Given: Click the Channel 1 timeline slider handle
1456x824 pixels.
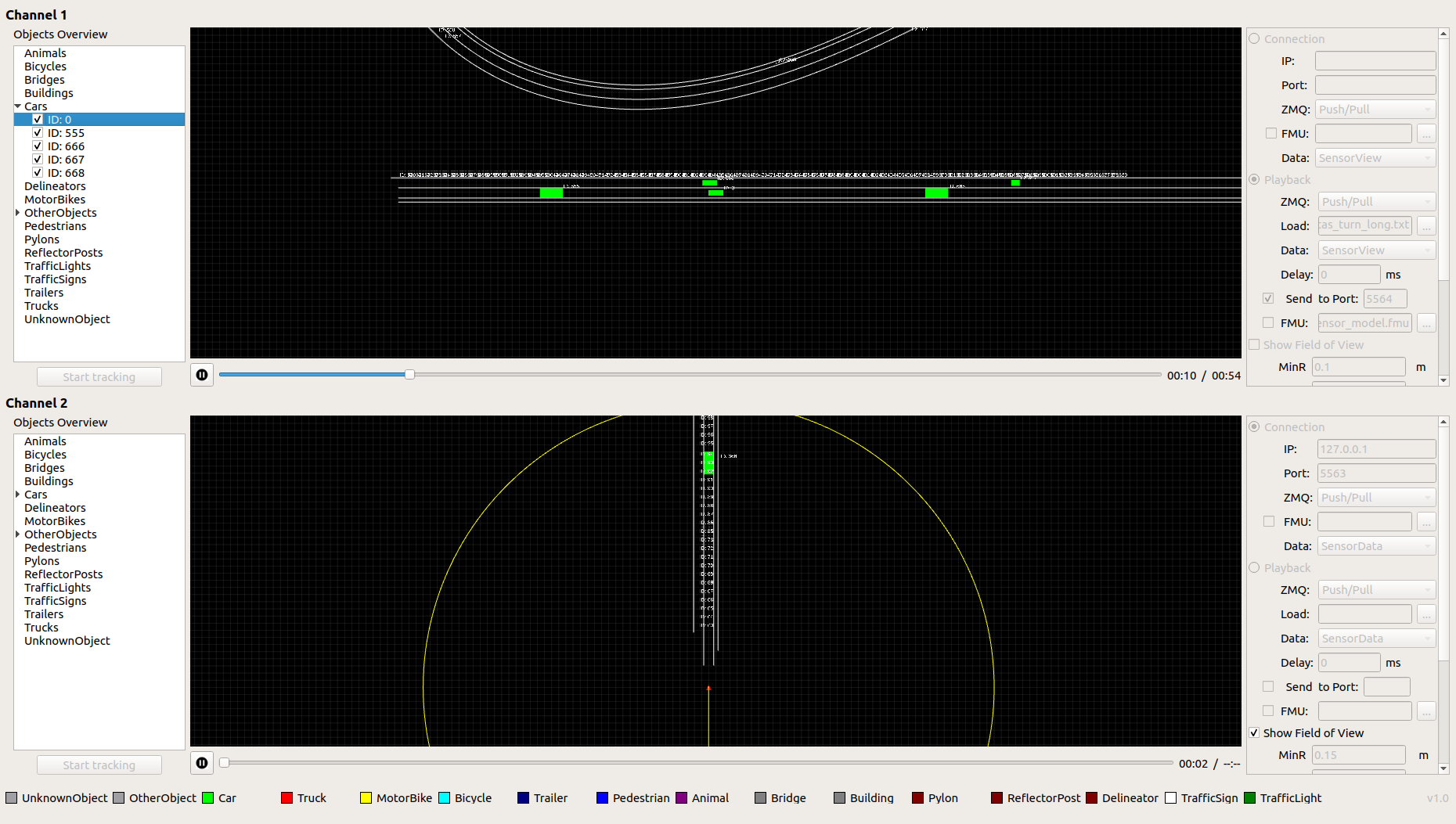Looking at the screenshot, I should coord(409,375).
